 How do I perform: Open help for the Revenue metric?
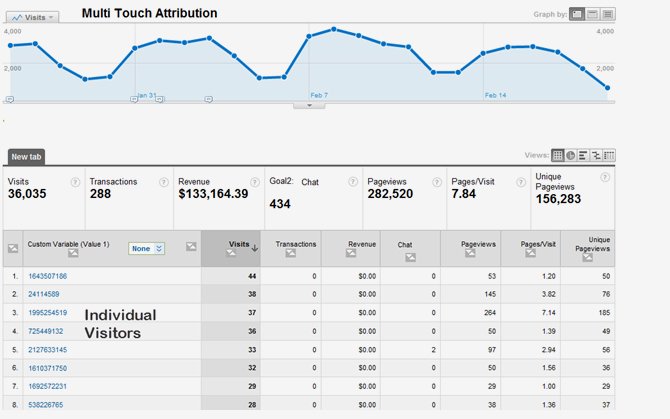click(x=255, y=182)
